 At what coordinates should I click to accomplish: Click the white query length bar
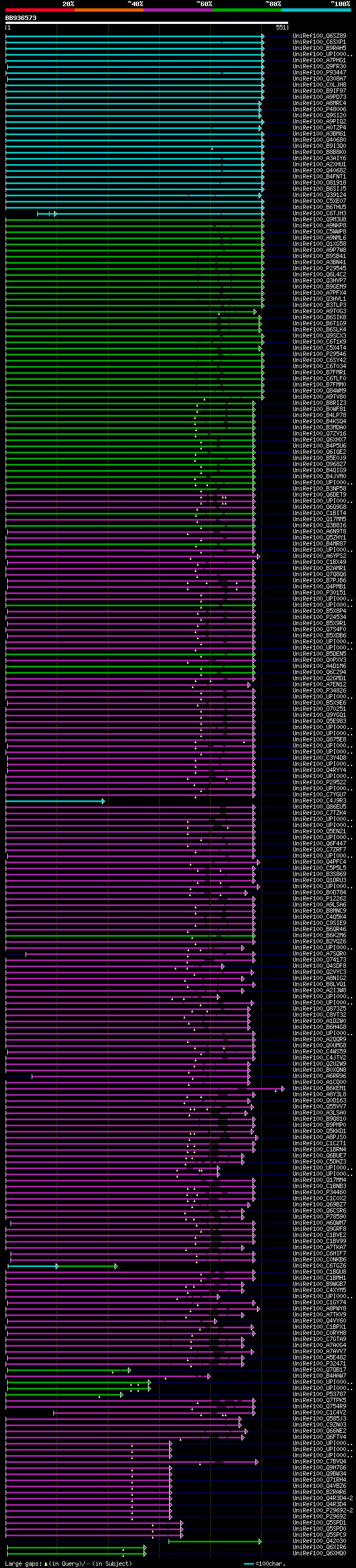pyautogui.click(x=147, y=23)
